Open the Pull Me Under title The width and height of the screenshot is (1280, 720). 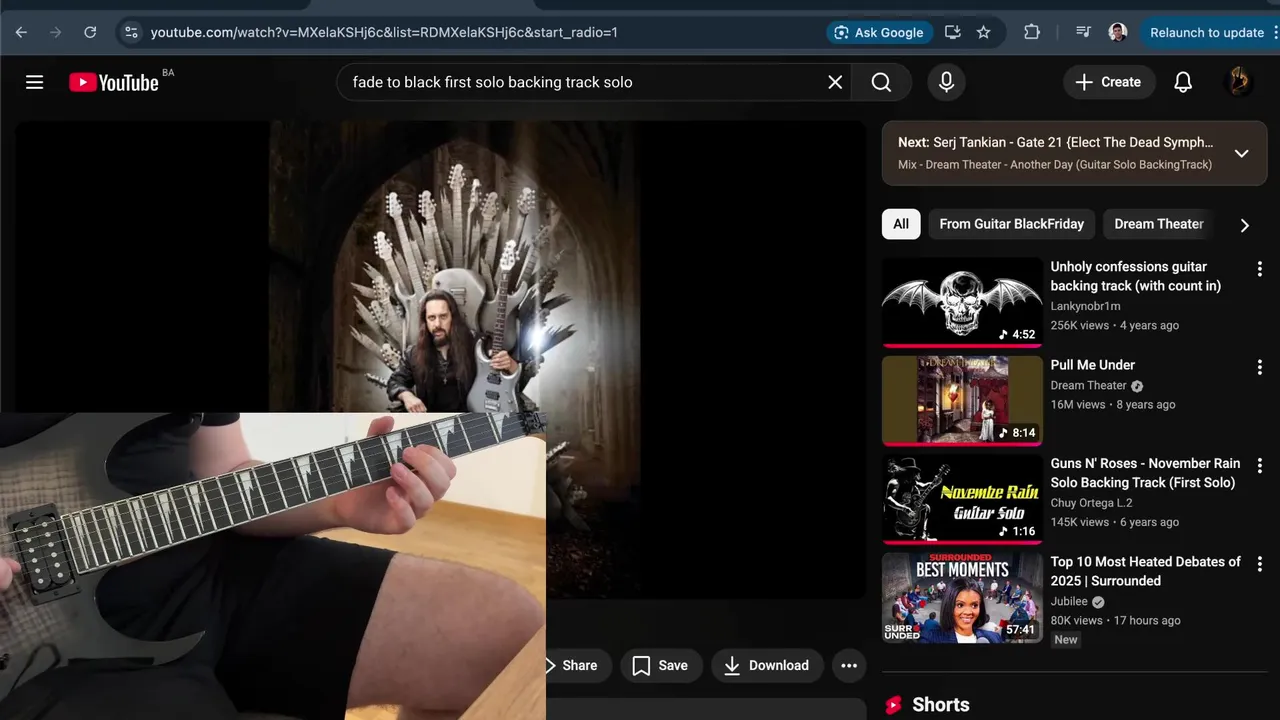point(1092,365)
